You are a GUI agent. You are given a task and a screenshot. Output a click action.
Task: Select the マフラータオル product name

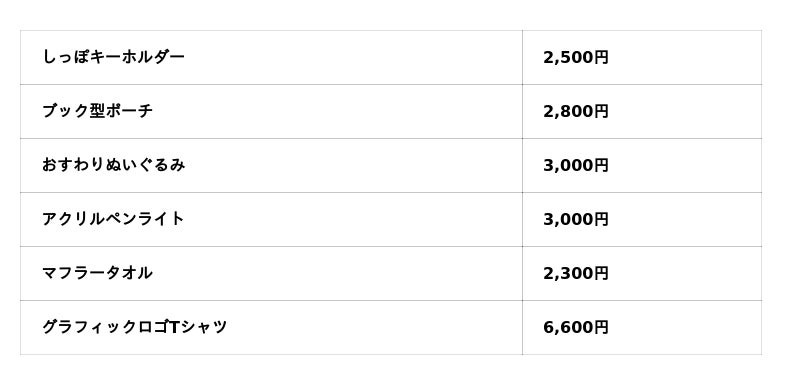coord(97,273)
